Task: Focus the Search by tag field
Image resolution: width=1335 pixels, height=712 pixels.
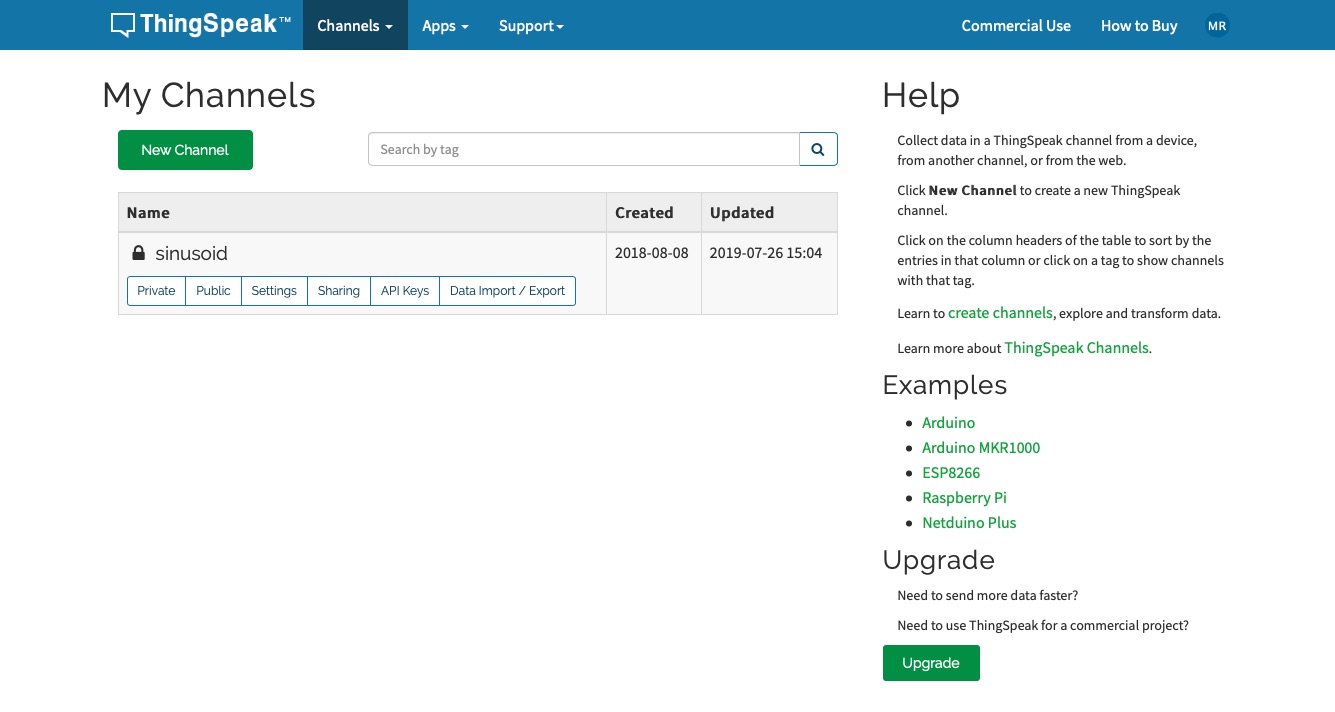Action: 583,149
